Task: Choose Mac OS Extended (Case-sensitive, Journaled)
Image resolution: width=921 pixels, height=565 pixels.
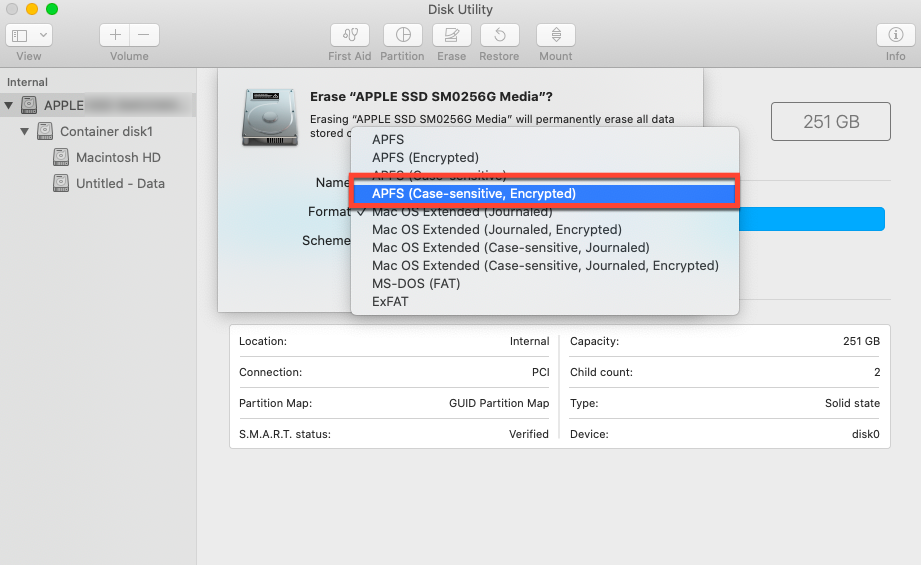Action: point(544,248)
